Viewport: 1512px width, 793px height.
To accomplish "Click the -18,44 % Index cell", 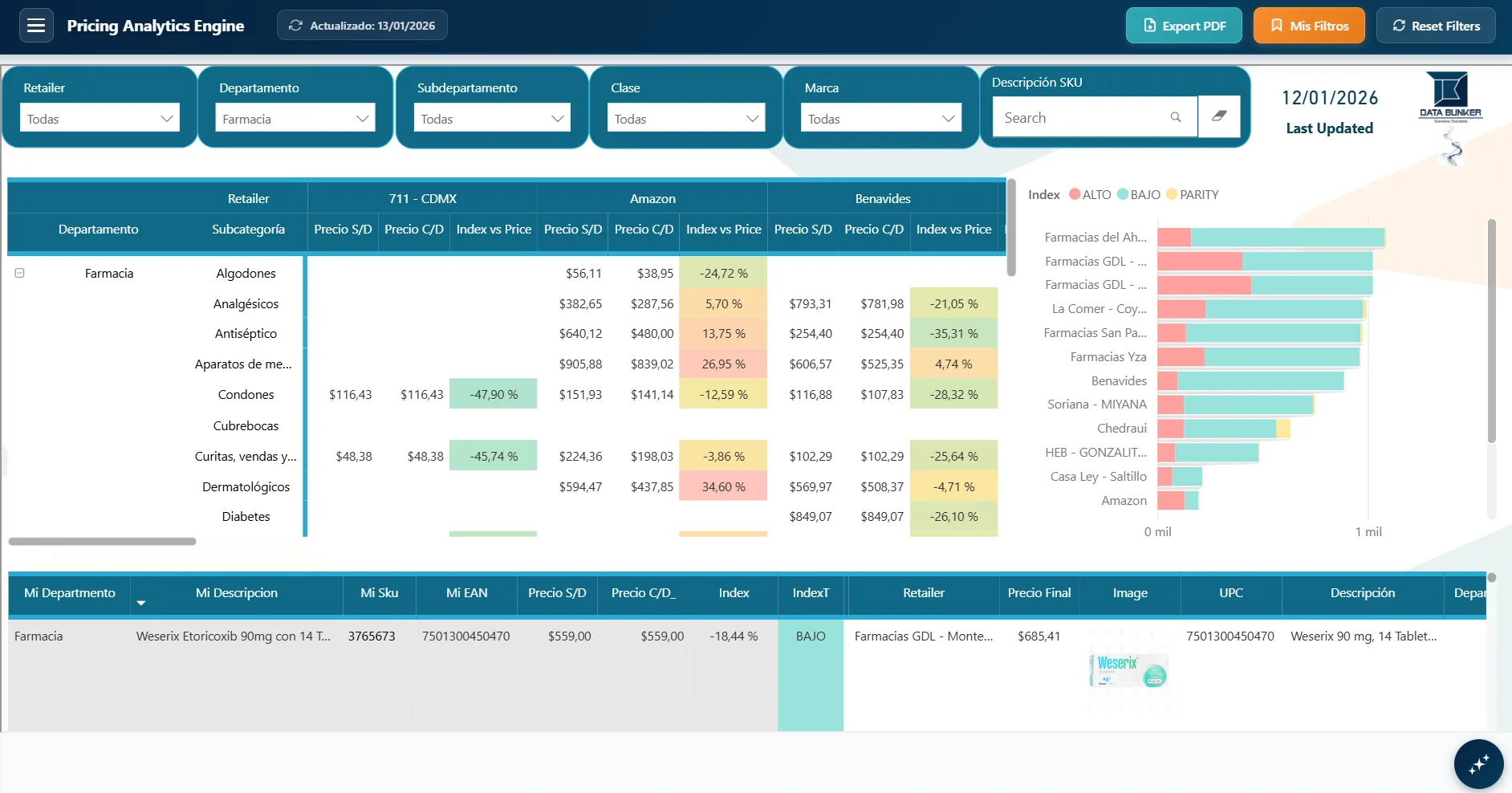I will tap(734, 636).
